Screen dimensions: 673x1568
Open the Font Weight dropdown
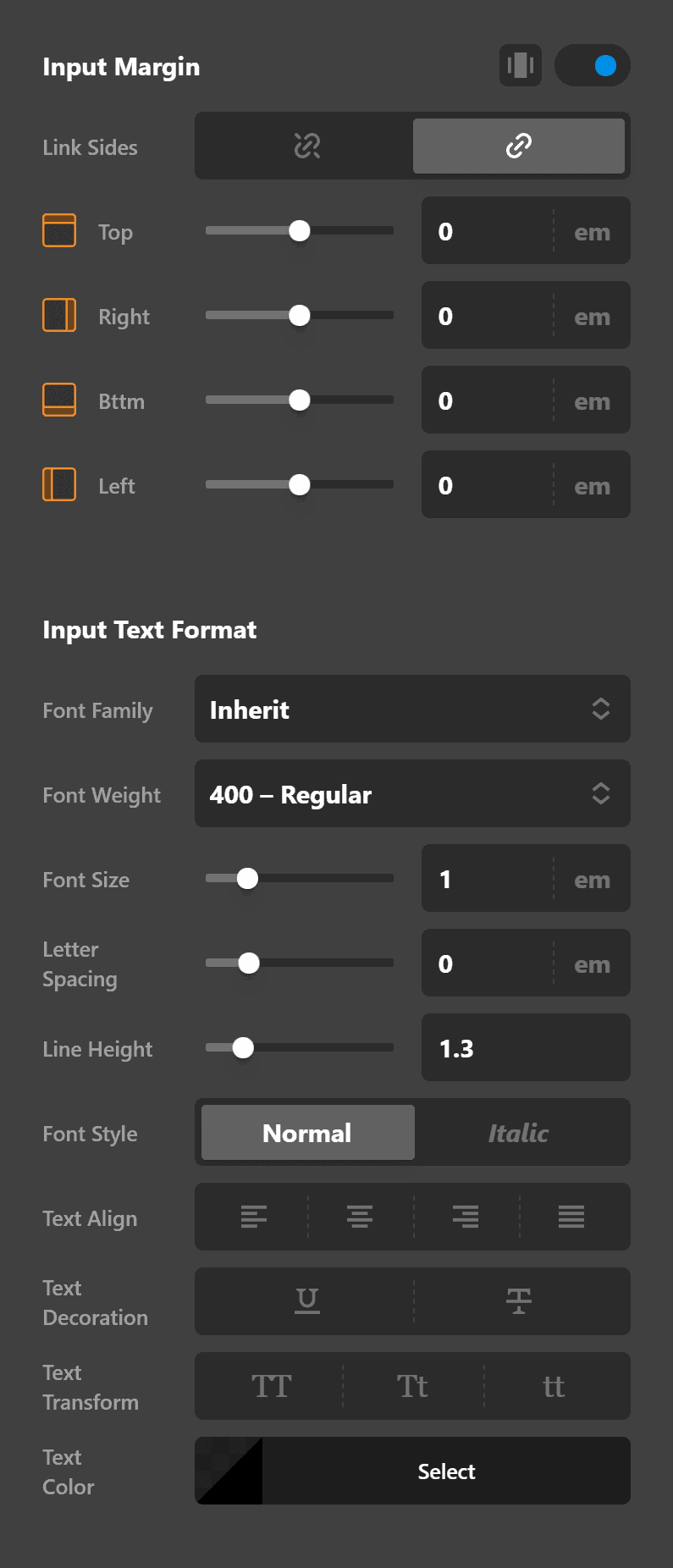412,794
